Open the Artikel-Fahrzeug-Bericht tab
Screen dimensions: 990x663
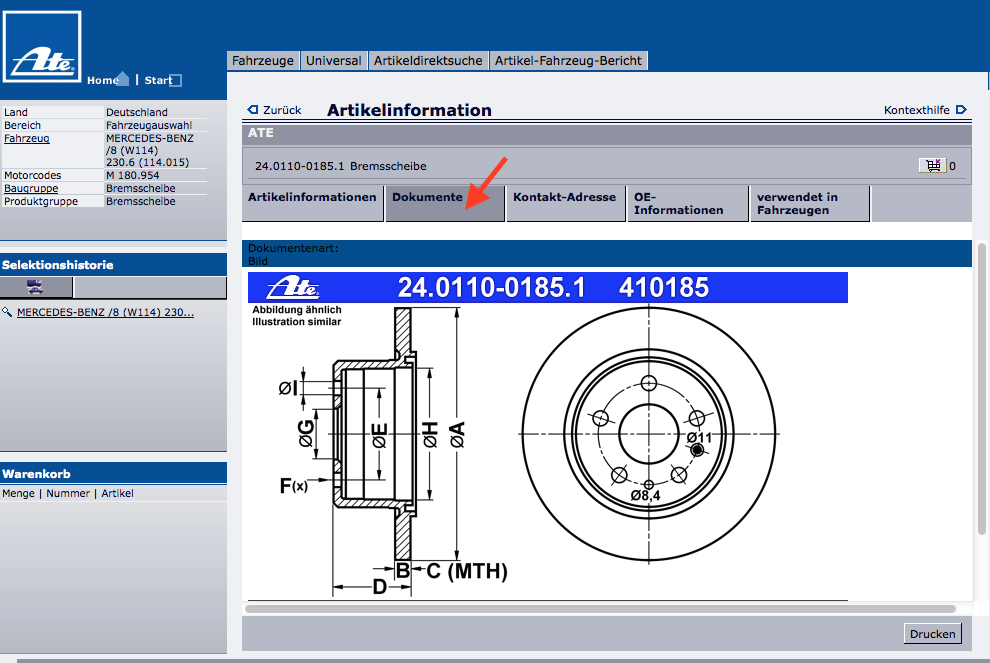click(x=568, y=61)
